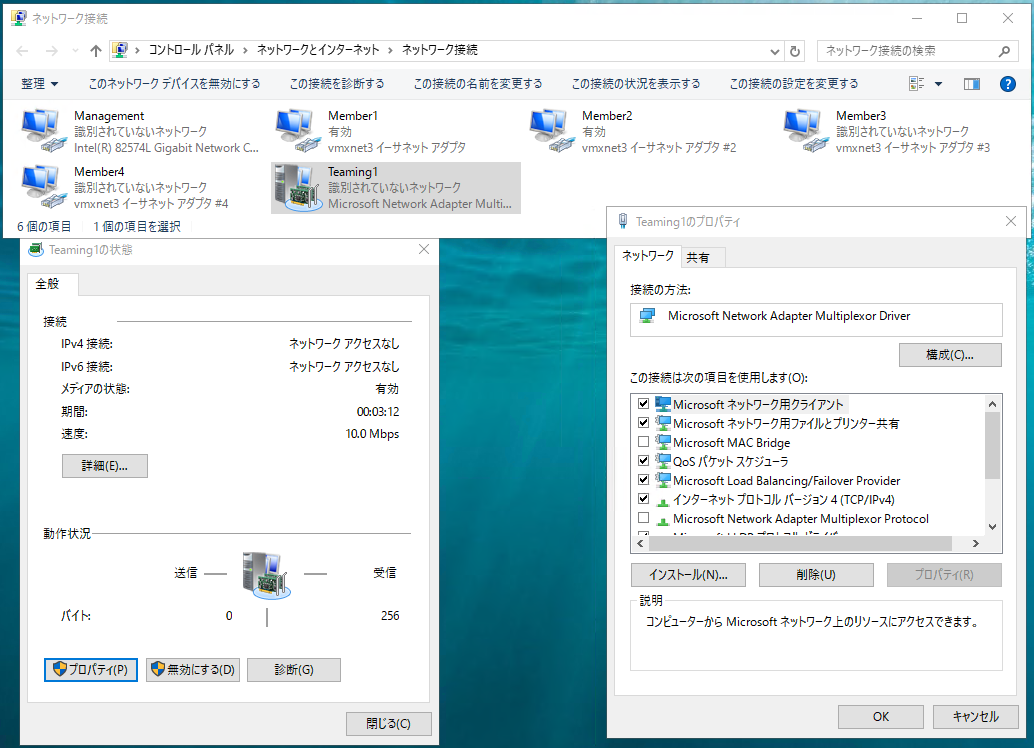The height and width of the screenshot is (748, 1034).
Task: Click right arrow of horizontal scrollbar
Action: (975, 544)
